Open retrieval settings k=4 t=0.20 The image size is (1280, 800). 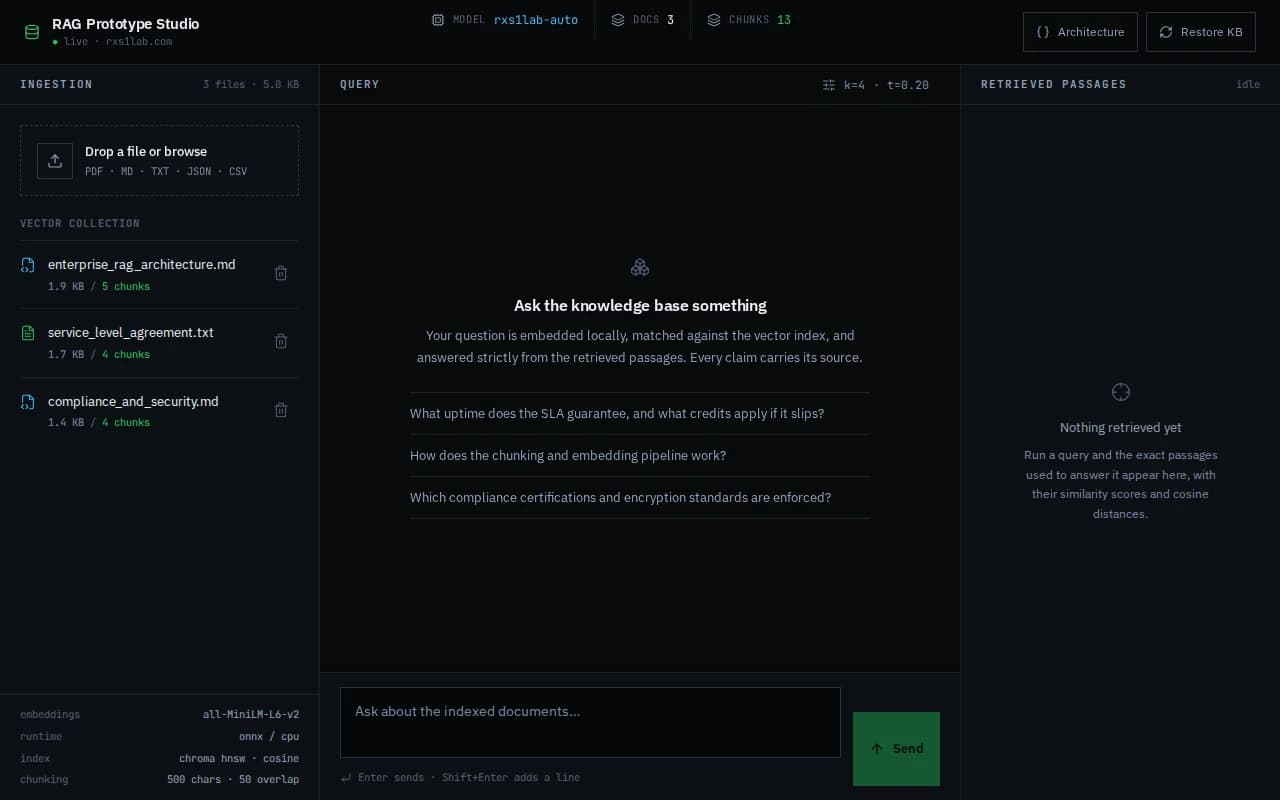click(x=876, y=85)
